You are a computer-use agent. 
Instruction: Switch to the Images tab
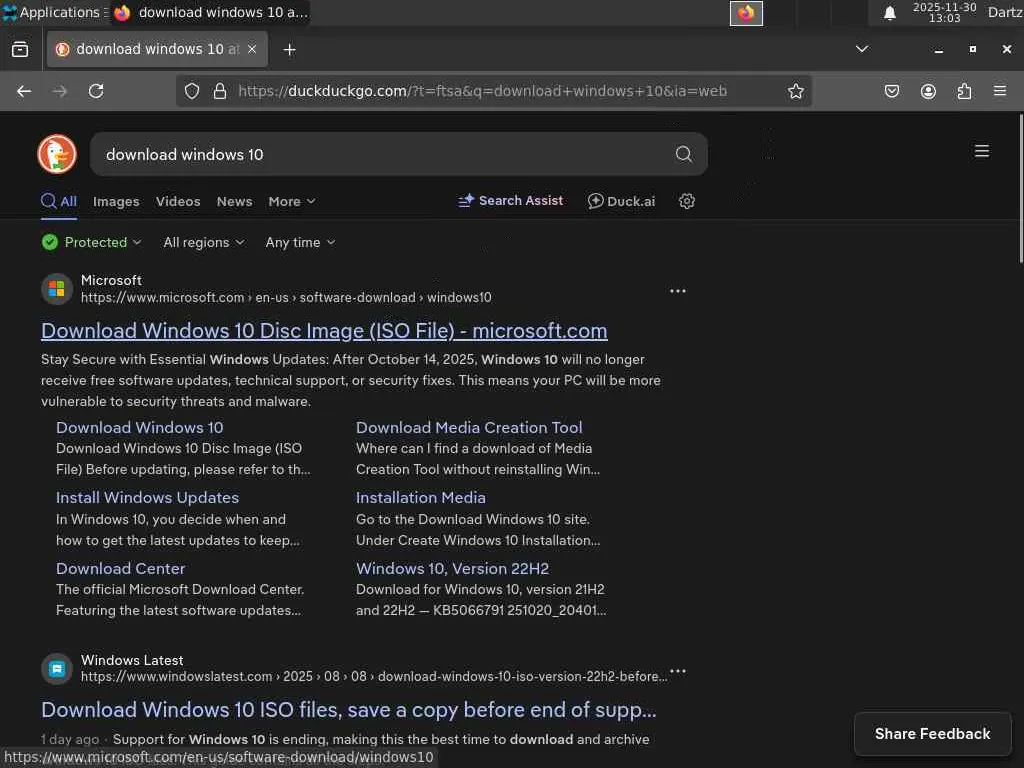point(116,202)
